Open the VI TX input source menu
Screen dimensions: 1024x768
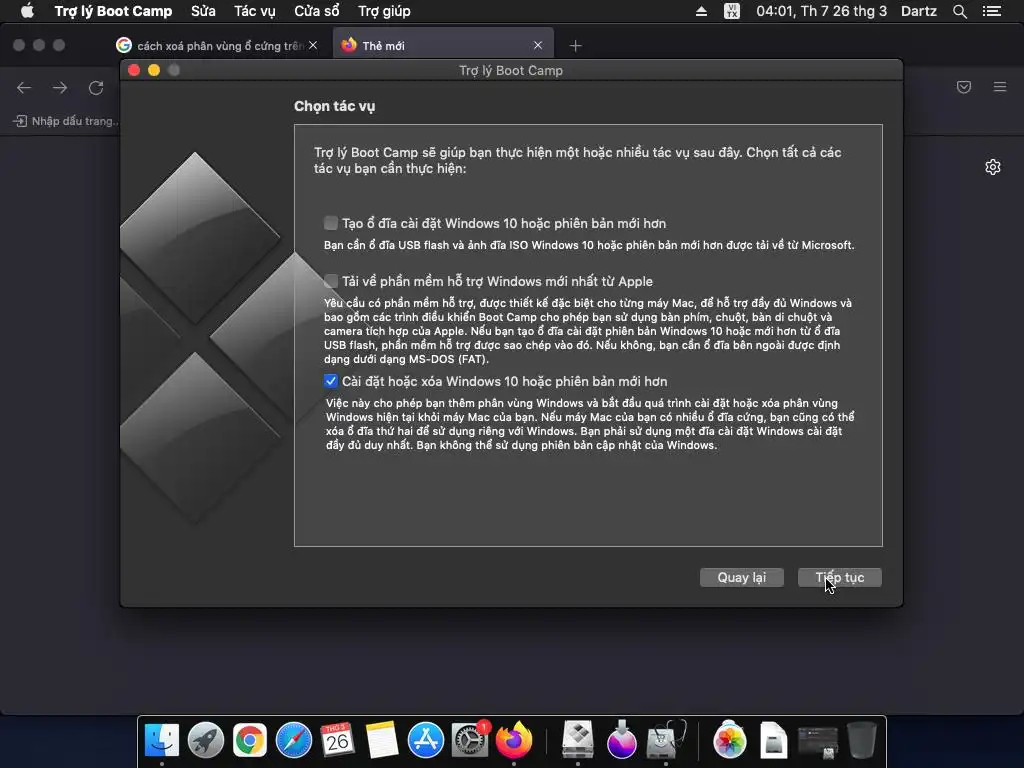tap(732, 11)
